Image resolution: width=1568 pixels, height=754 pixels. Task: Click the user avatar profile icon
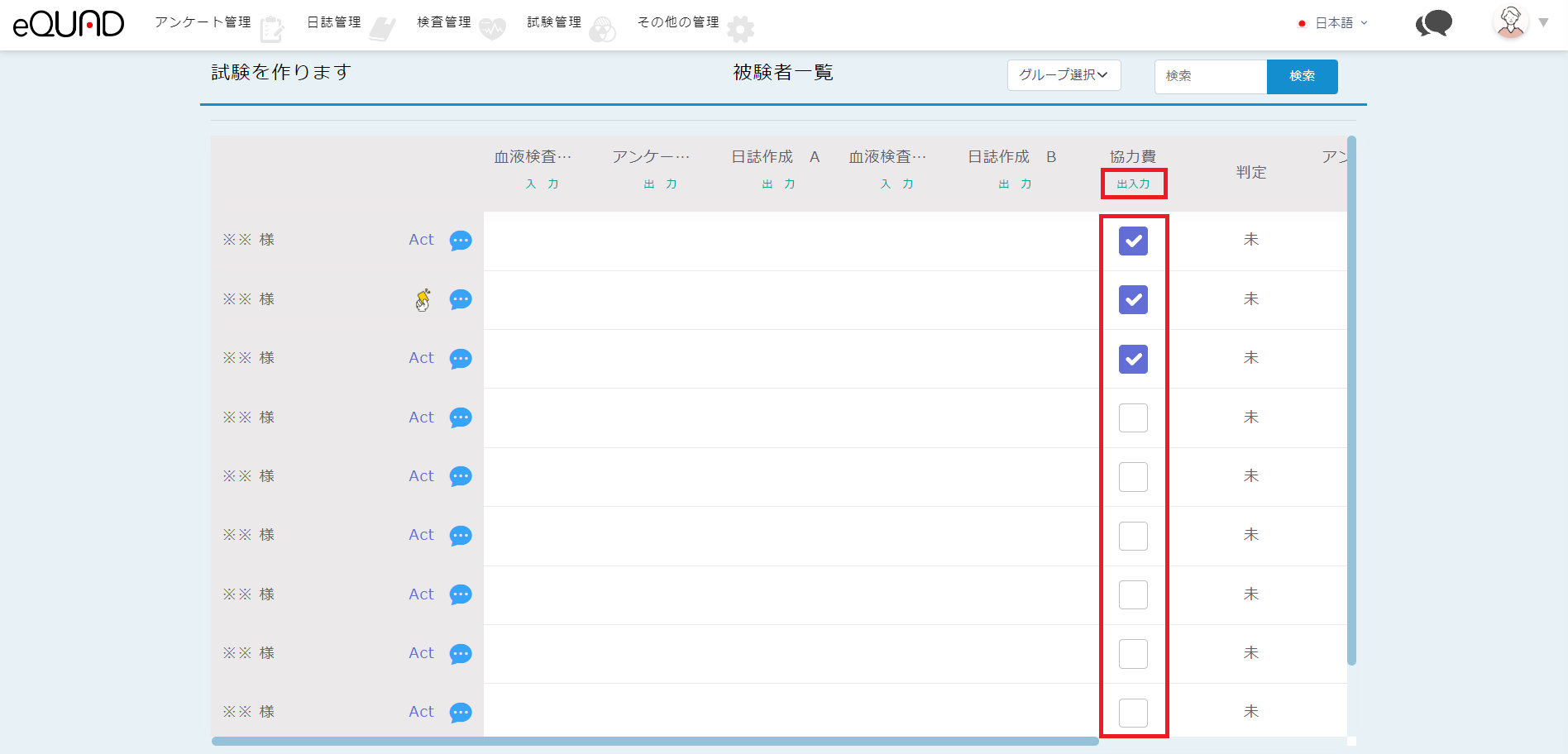[x=1510, y=22]
